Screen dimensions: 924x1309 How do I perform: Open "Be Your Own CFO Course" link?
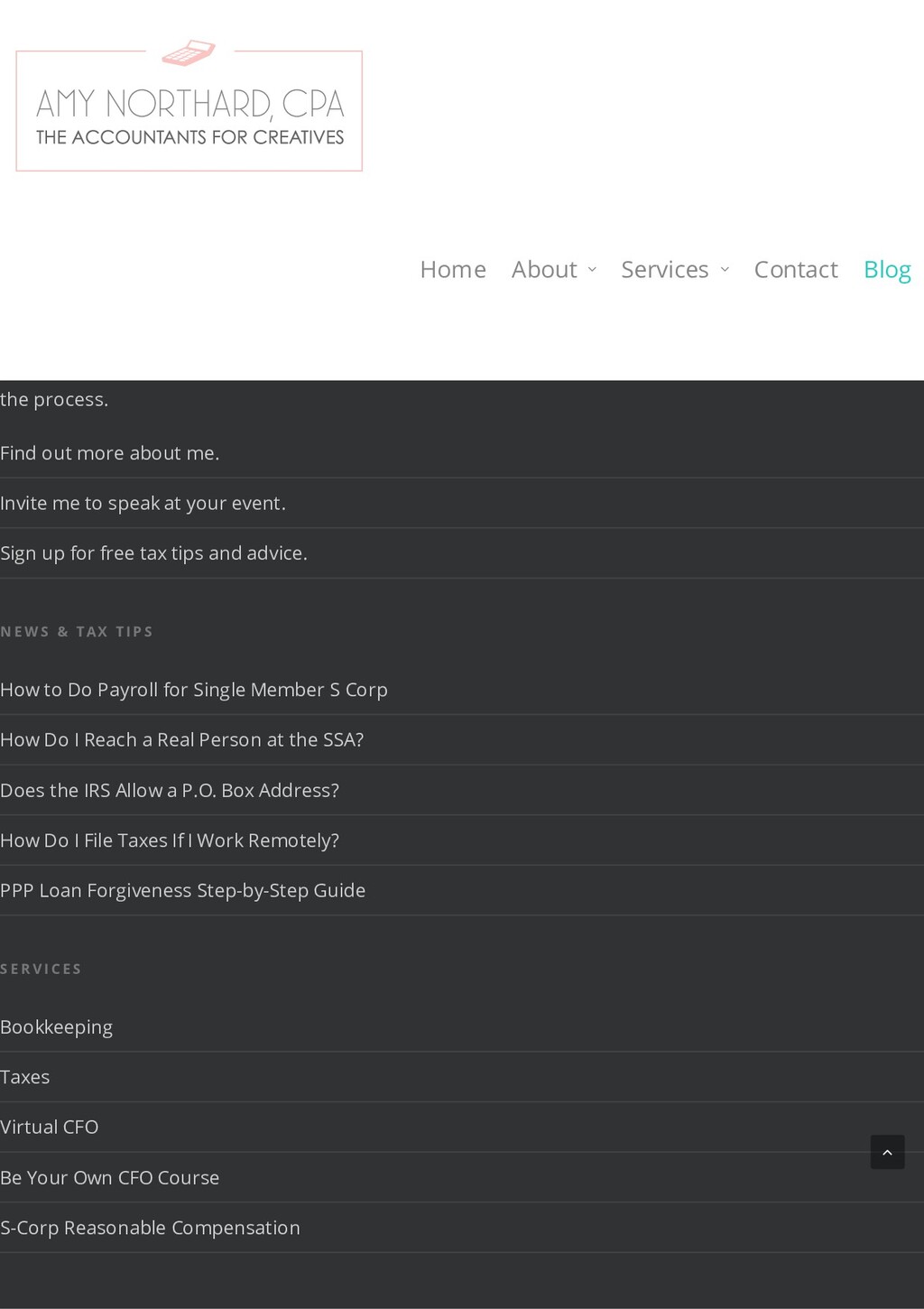click(109, 1177)
